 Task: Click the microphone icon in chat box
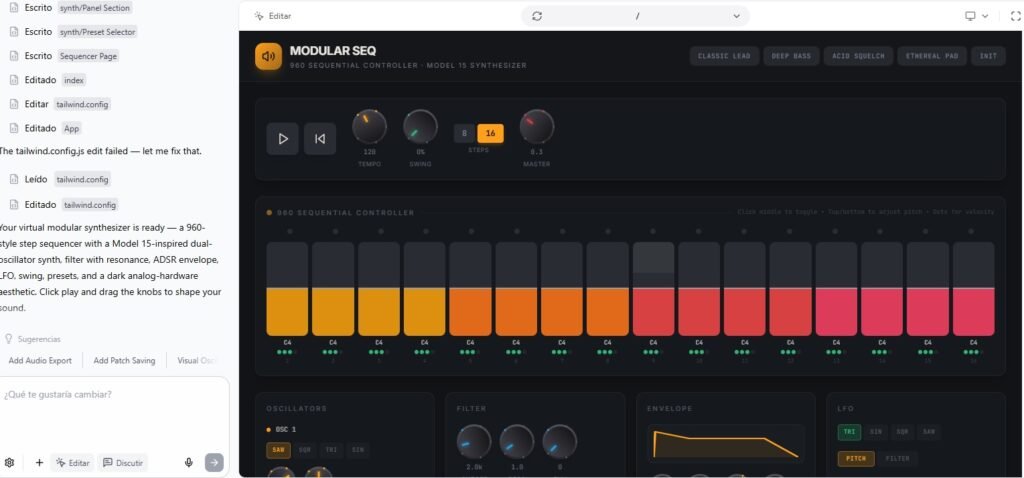pos(188,462)
